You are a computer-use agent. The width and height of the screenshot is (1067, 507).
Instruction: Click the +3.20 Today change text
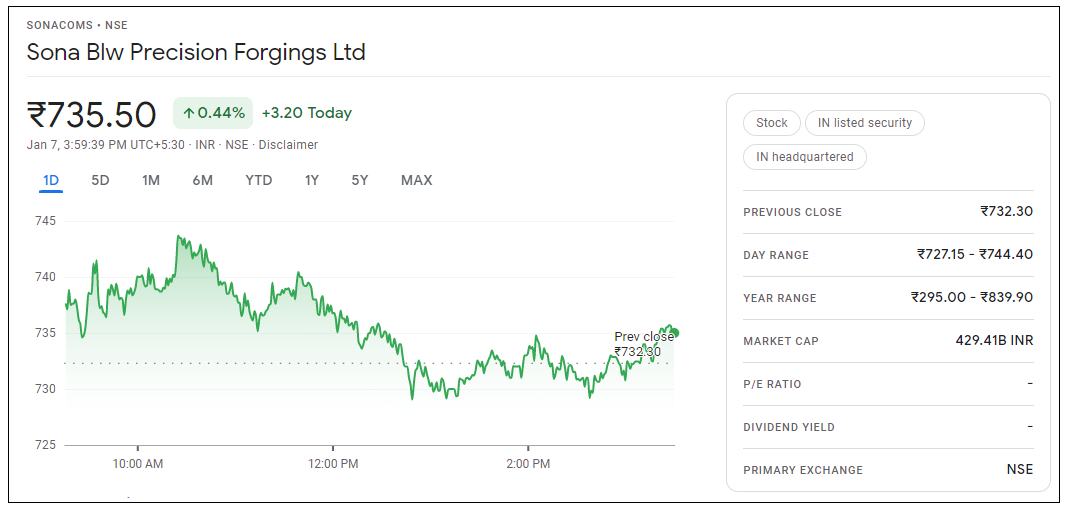[x=306, y=113]
